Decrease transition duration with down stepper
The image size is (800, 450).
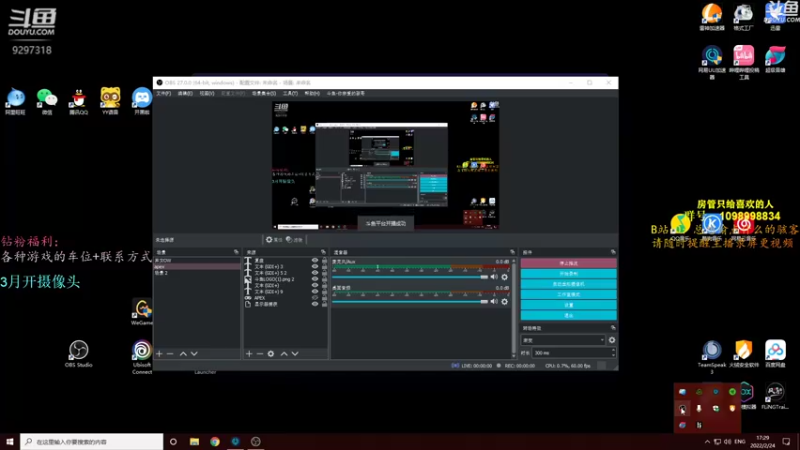pos(613,355)
